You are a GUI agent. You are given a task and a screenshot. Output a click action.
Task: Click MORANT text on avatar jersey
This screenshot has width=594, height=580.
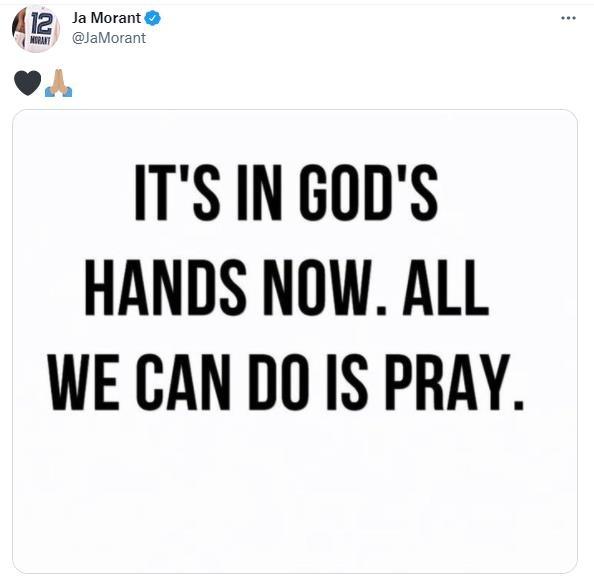40,40
